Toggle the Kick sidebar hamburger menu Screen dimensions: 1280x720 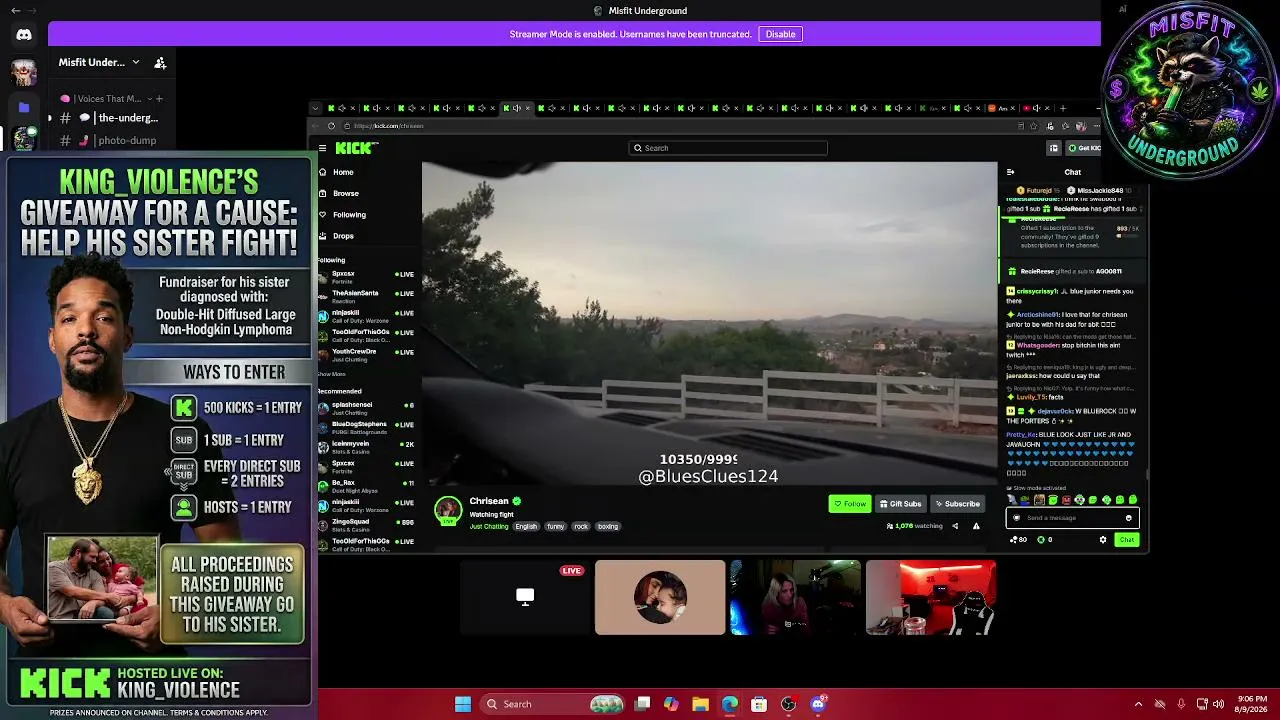322,148
